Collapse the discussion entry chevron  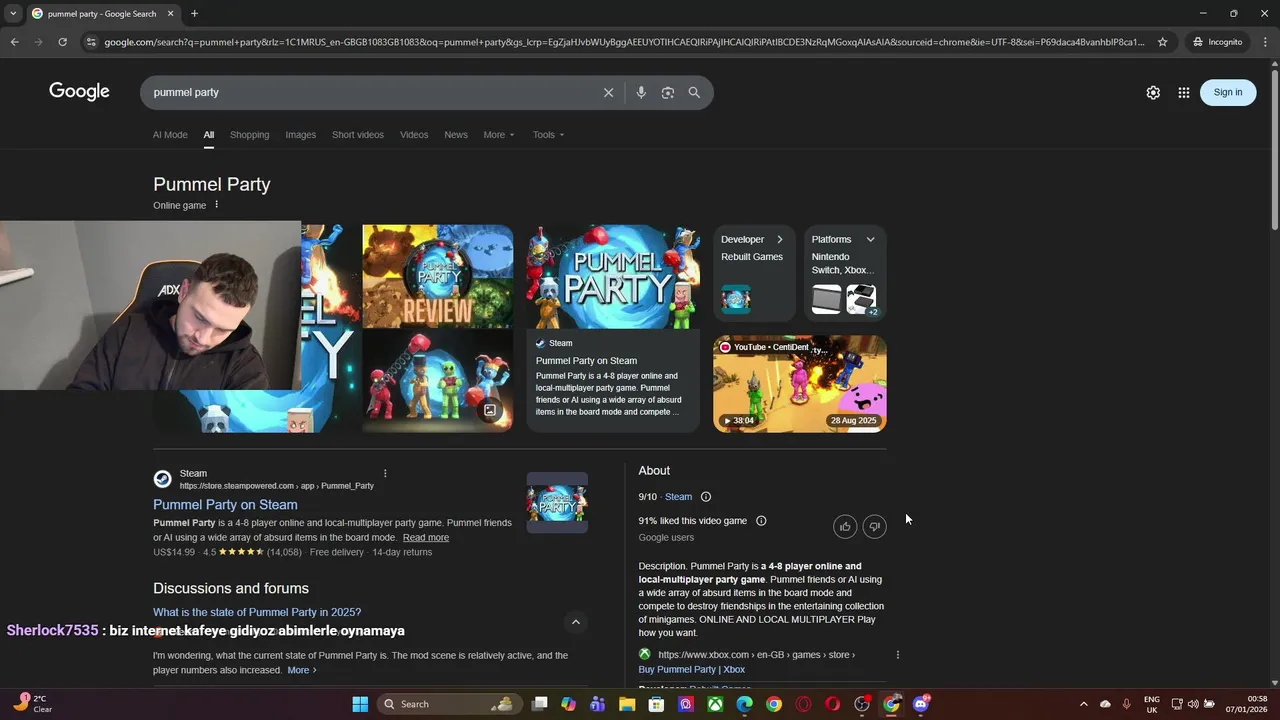[575, 622]
